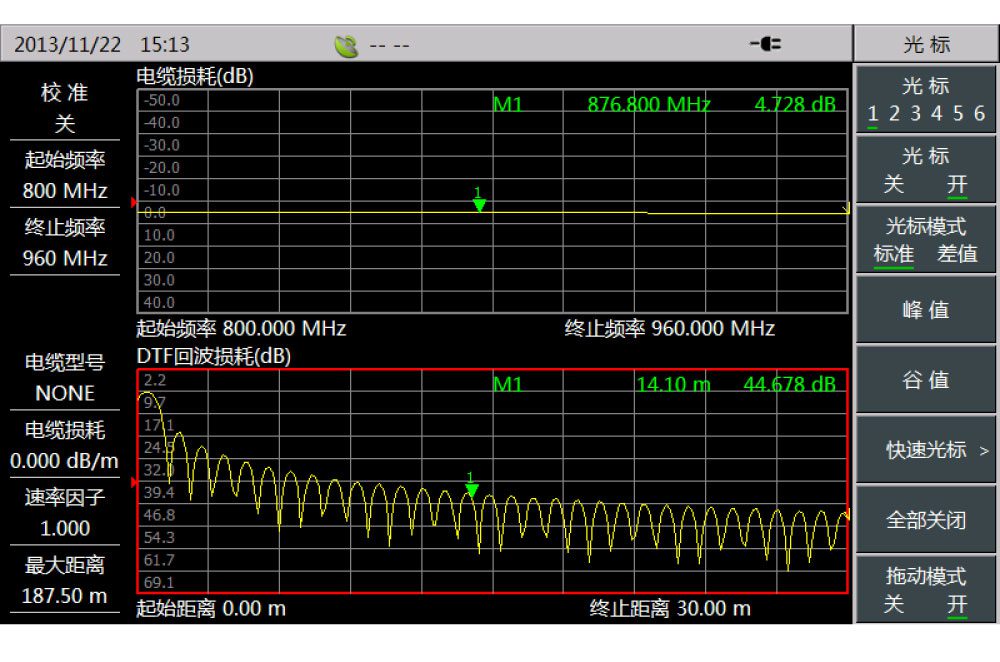Select marker 1 triangle on DTF return loss trace

coord(472,489)
